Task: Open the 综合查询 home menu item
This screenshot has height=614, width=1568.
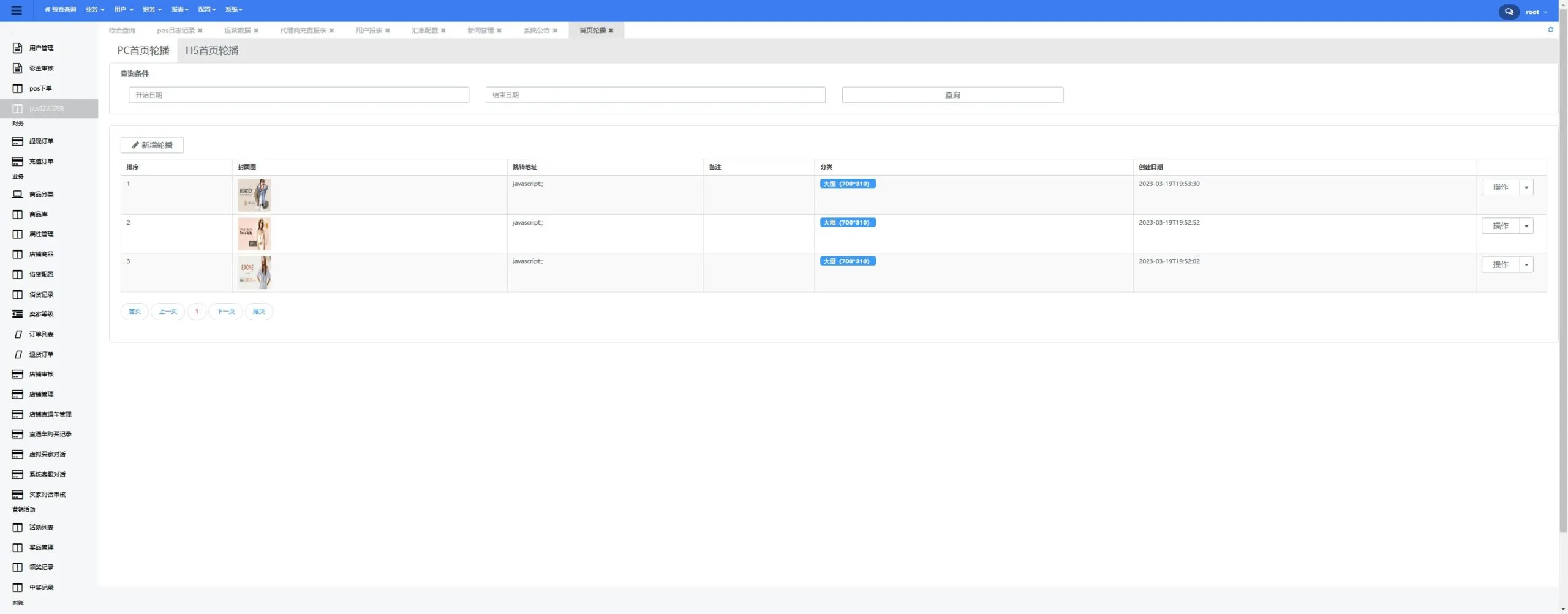Action: click(x=61, y=10)
